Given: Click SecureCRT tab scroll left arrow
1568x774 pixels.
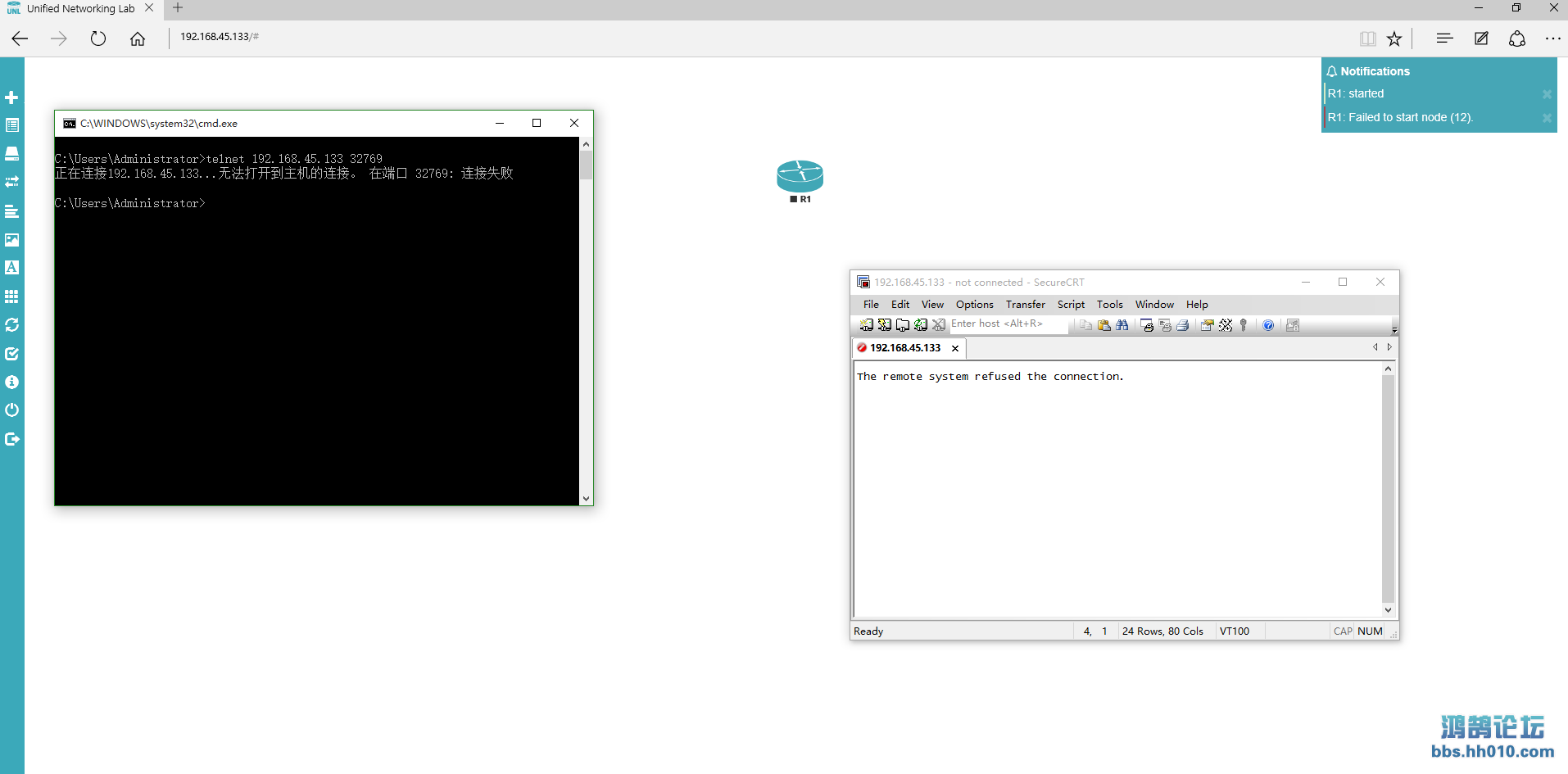Looking at the screenshot, I should click(1375, 347).
